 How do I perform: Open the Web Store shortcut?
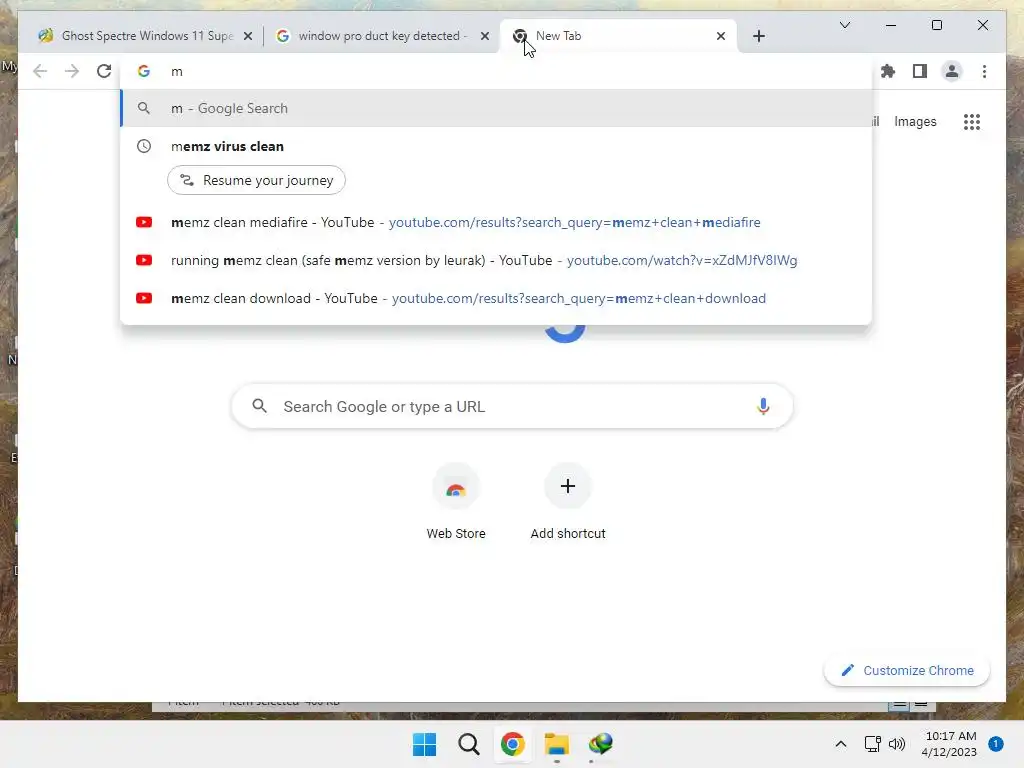456,502
